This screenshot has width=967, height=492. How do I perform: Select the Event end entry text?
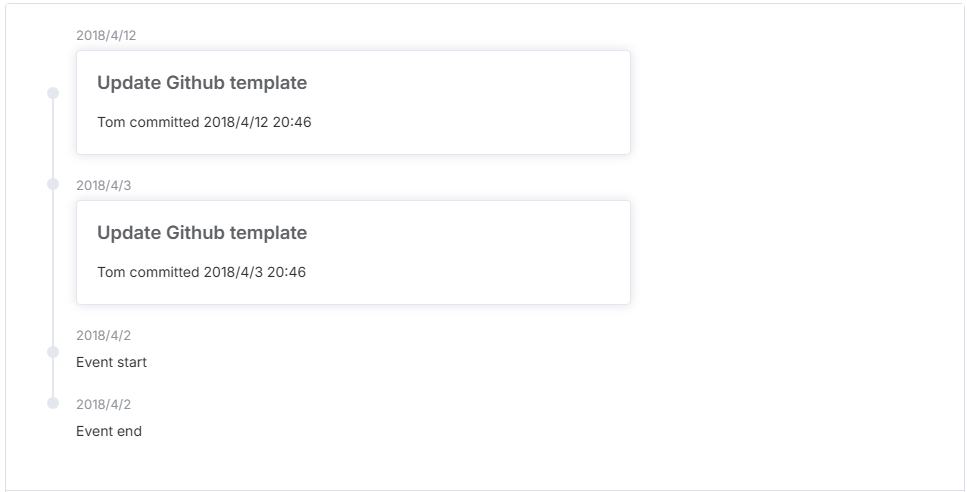point(109,431)
